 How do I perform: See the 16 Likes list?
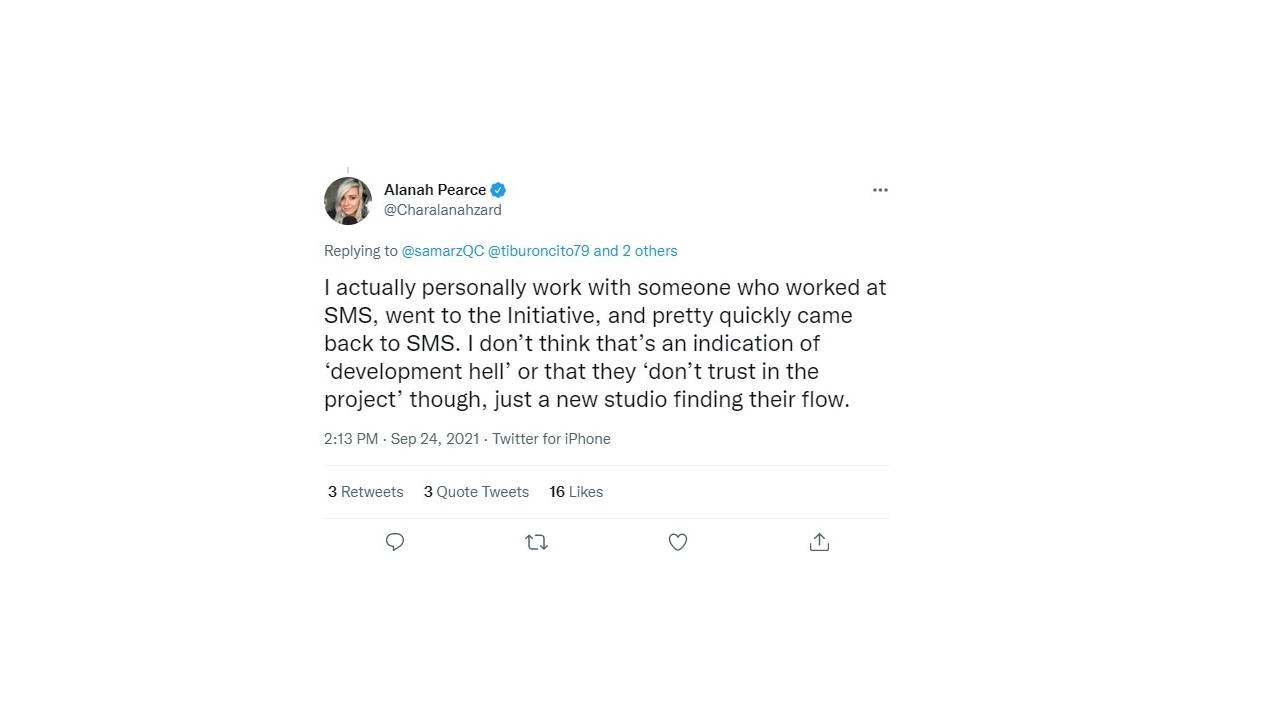click(x=576, y=492)
